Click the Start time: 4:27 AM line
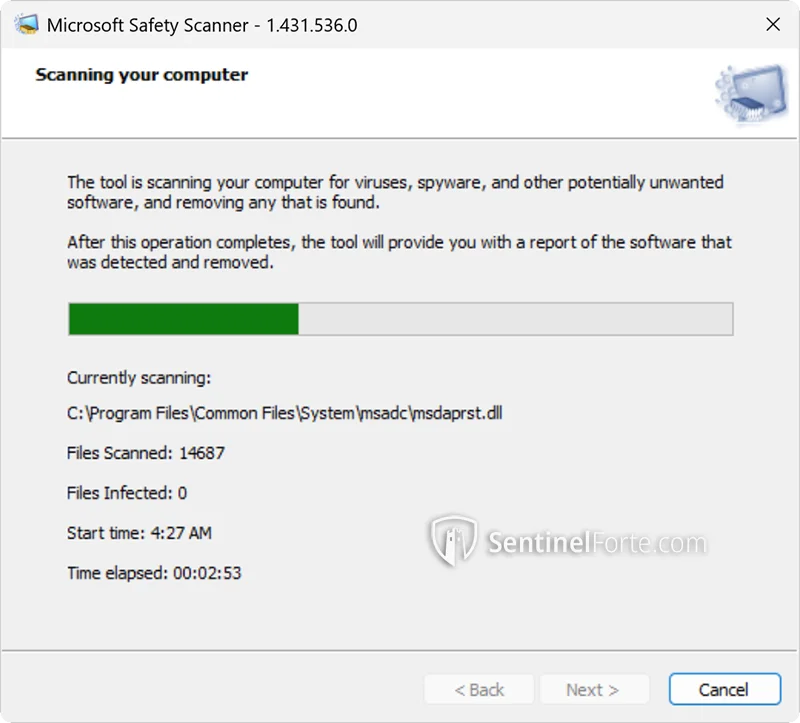The width and height of the screenshot is (800, 723). (x=139, y=533)
